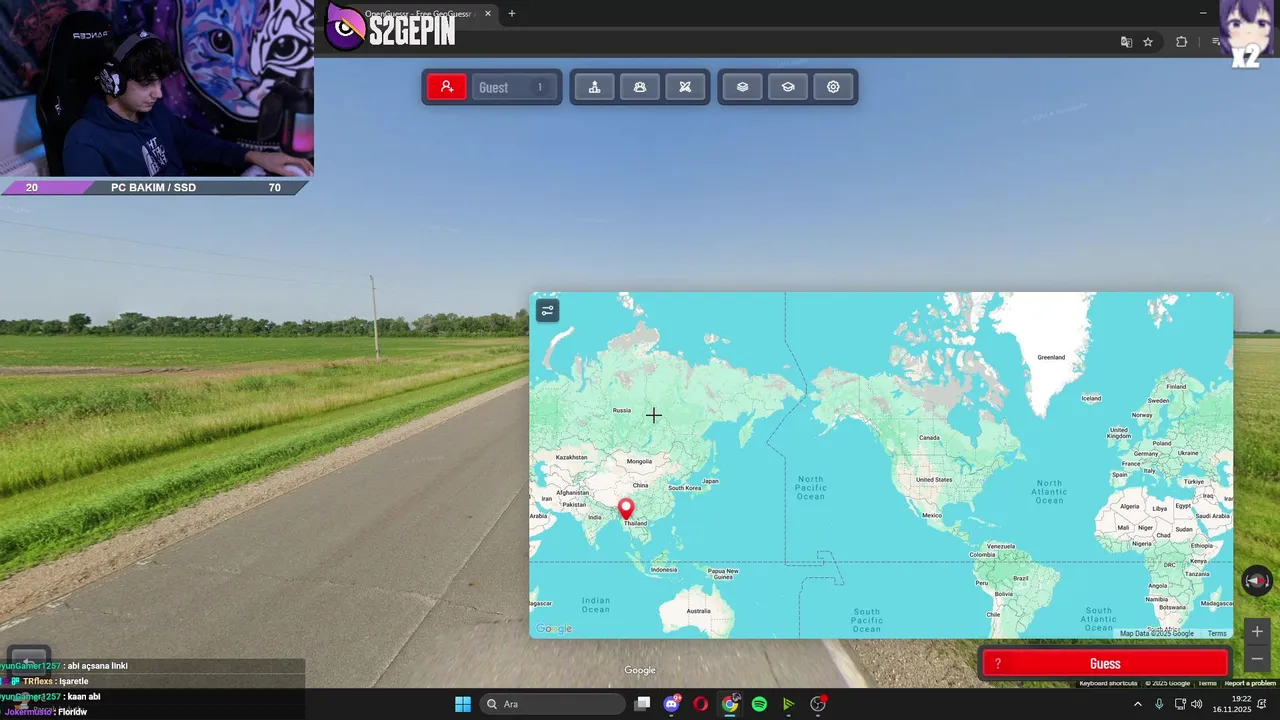The image size is (1280, 720).
Task: Click the red map pin near Thailand
Action: [x=626, y=510]
